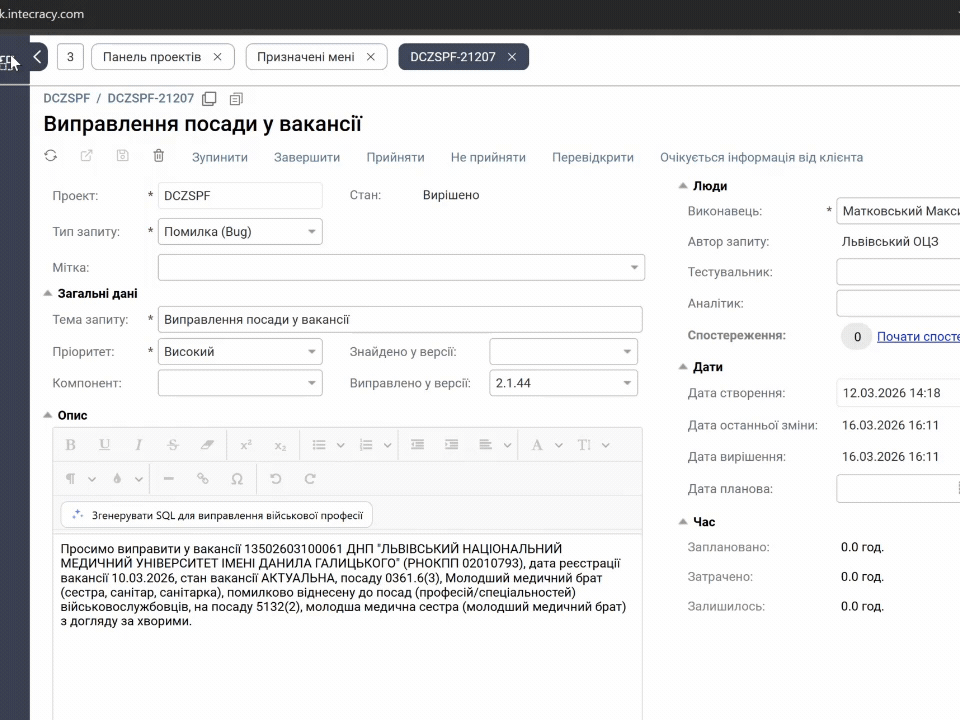The image size is (960, 720).
Task: Click Згенерувати SQL для виправлення button
Action: pos(217,515)
